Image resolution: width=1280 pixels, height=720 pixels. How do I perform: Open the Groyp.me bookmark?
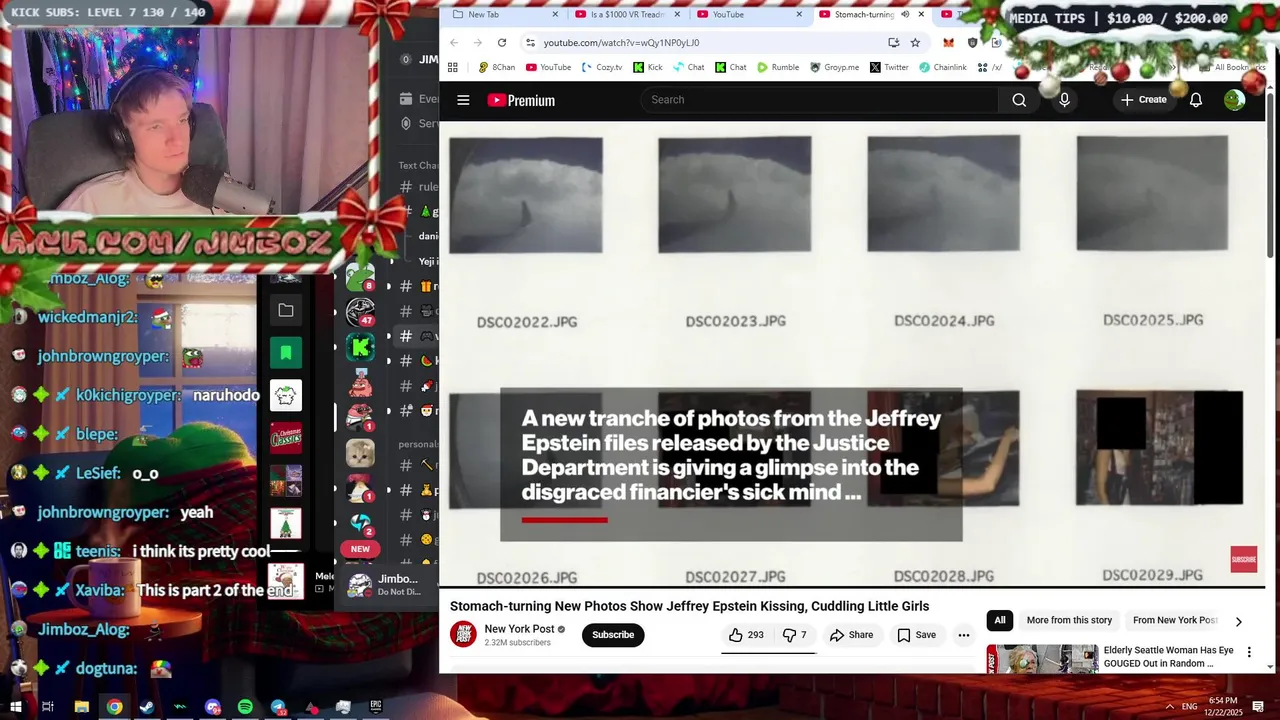pos(834,67)
